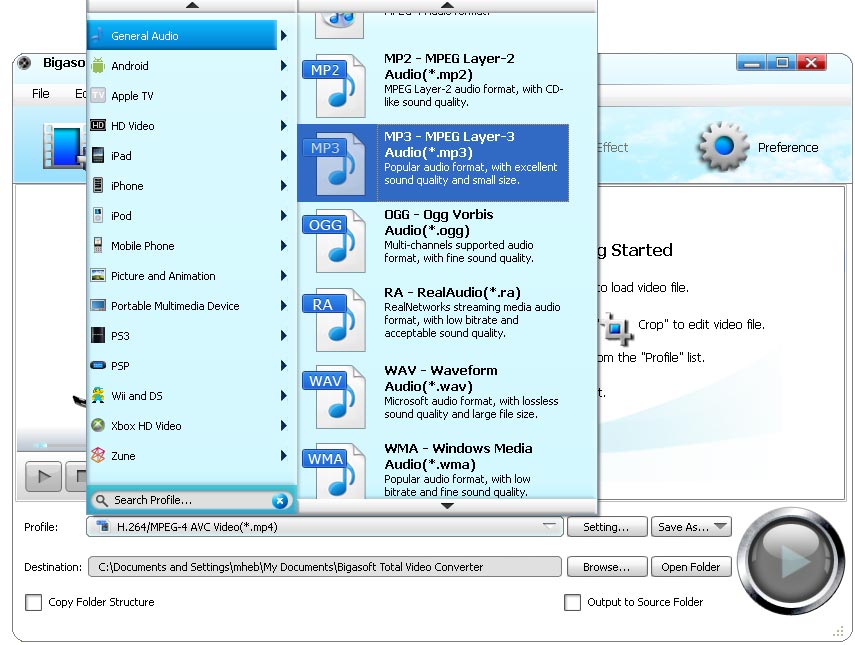Click the PS3 console icon
This screenshot has height=645, width=855.
click(98, 335)
